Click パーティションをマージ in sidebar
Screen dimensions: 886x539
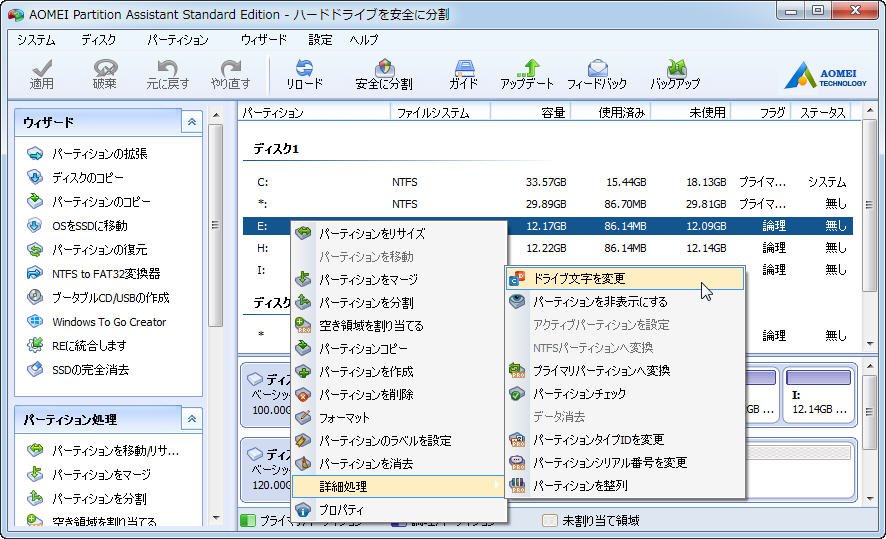(x=89, y=475)
